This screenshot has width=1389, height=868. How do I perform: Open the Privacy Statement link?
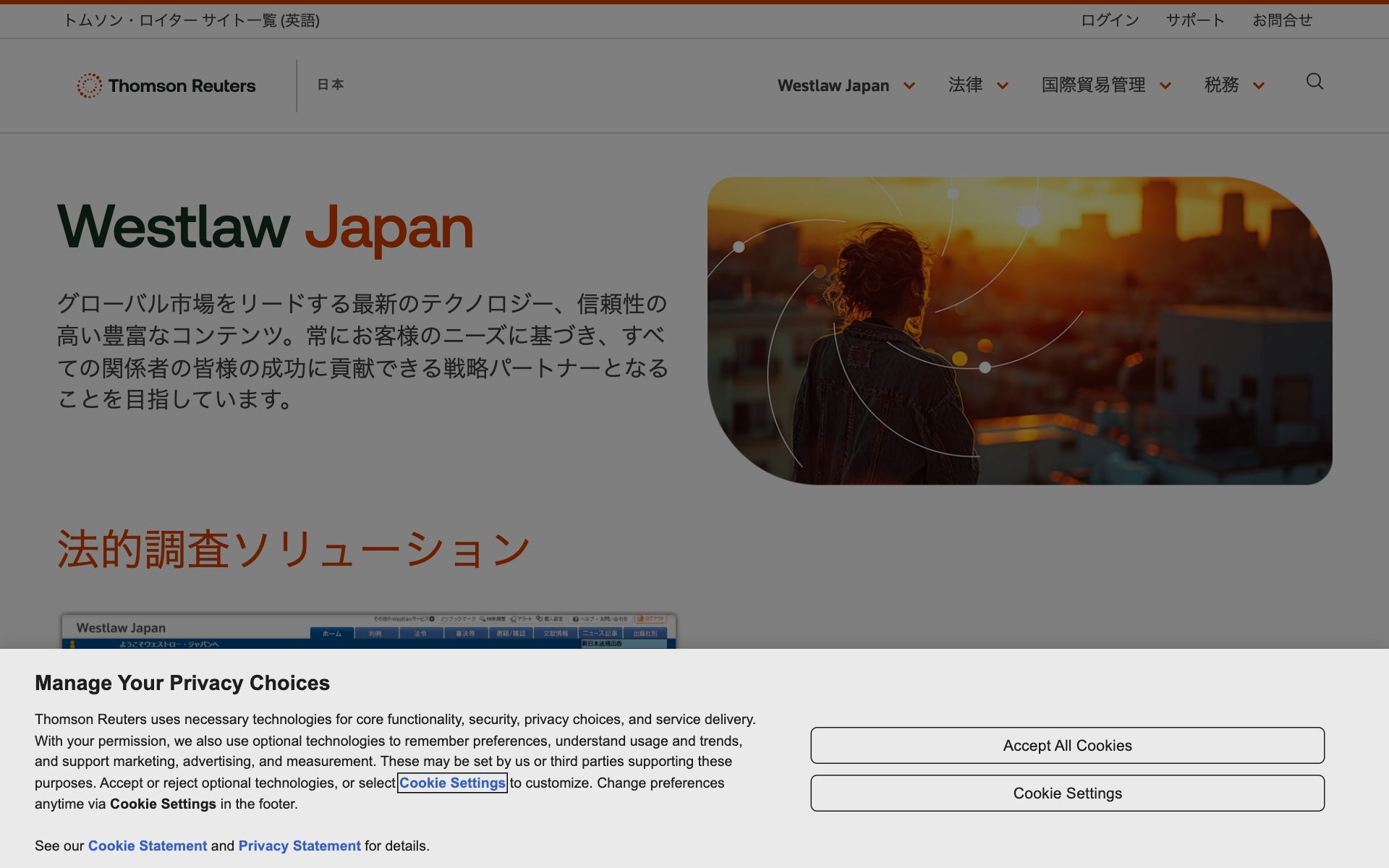[300, 846]
